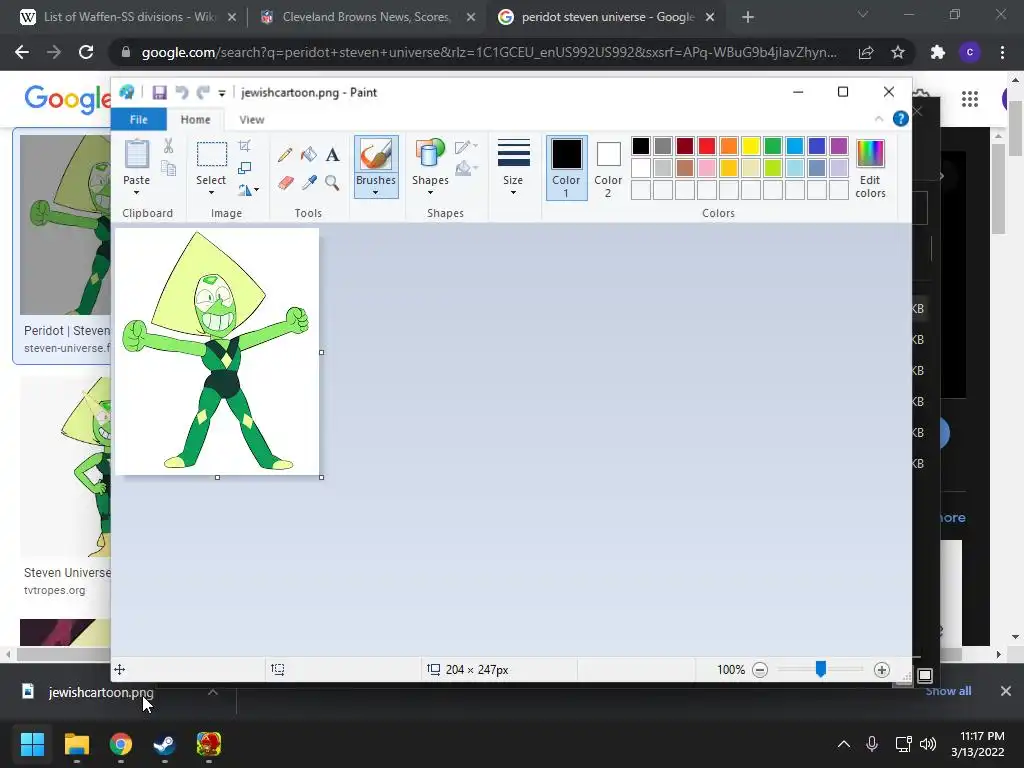
Task: Click the zoom out minus button in Paint
Action: coord(760,670)
